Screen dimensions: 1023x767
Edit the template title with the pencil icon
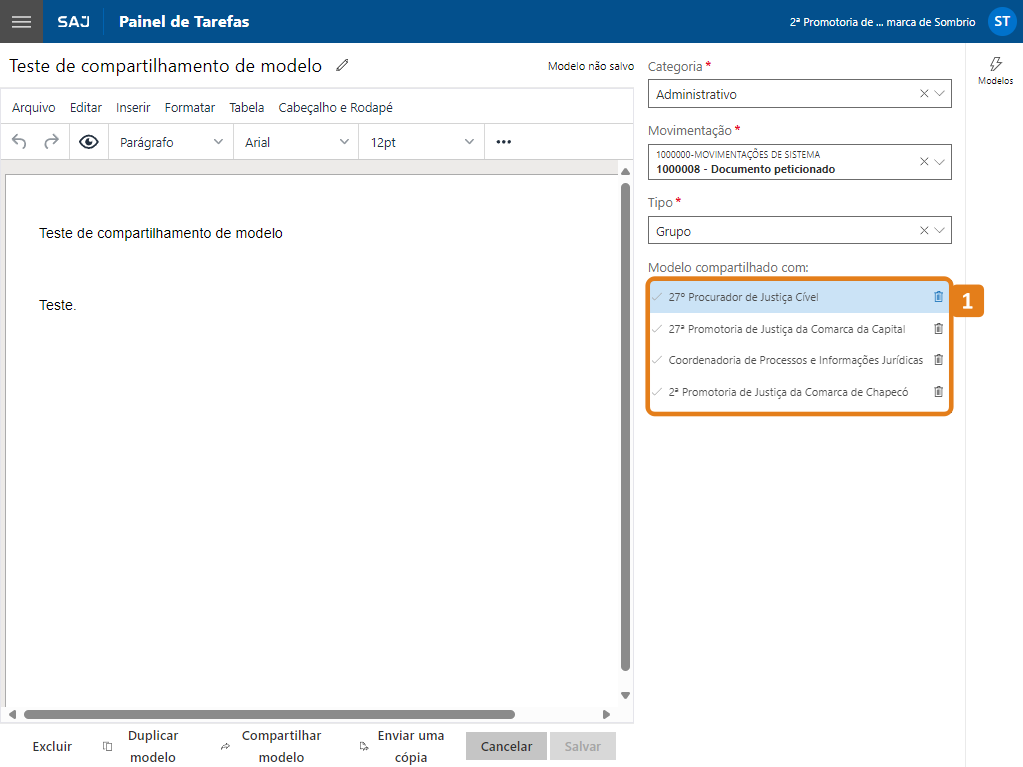point(341,64)
